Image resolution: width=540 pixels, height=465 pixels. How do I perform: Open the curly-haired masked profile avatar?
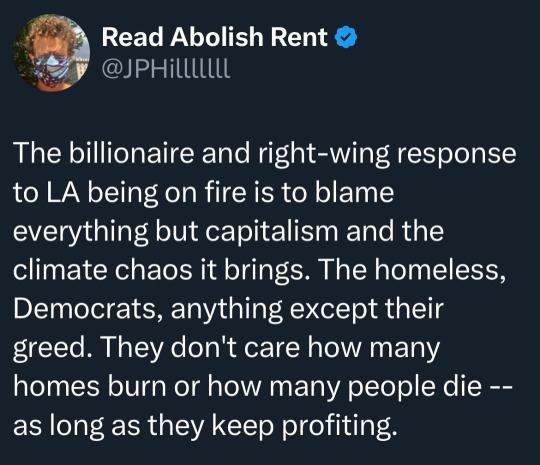pyautogui.click(x=51, y=53)
